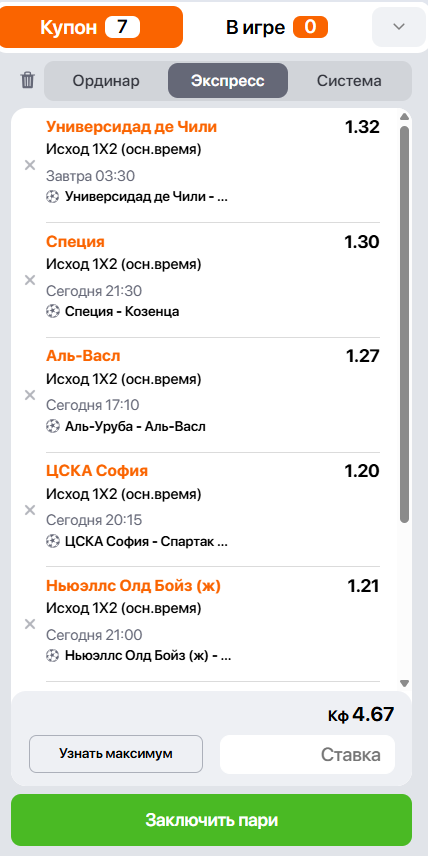Select the Ординар bet type
The image size is (428, 856).
tap(106, 81)
